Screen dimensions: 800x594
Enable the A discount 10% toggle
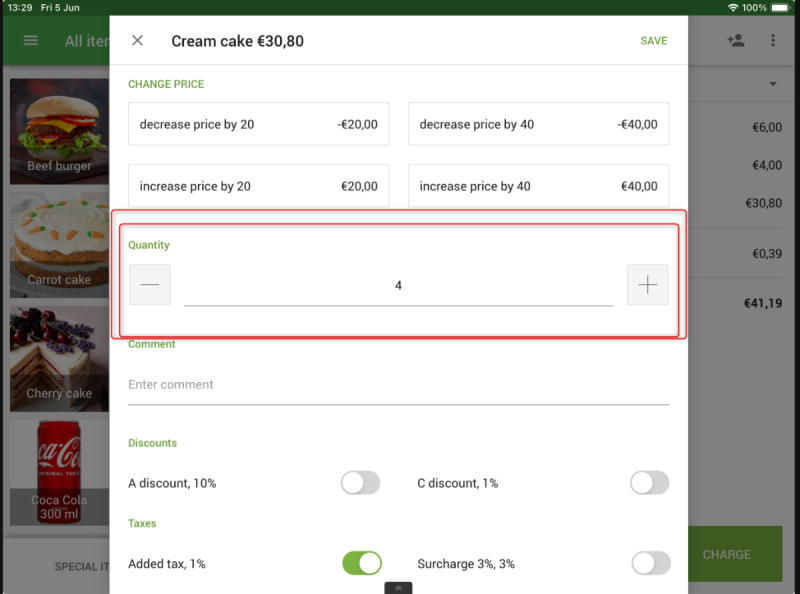tap(361, 483)
